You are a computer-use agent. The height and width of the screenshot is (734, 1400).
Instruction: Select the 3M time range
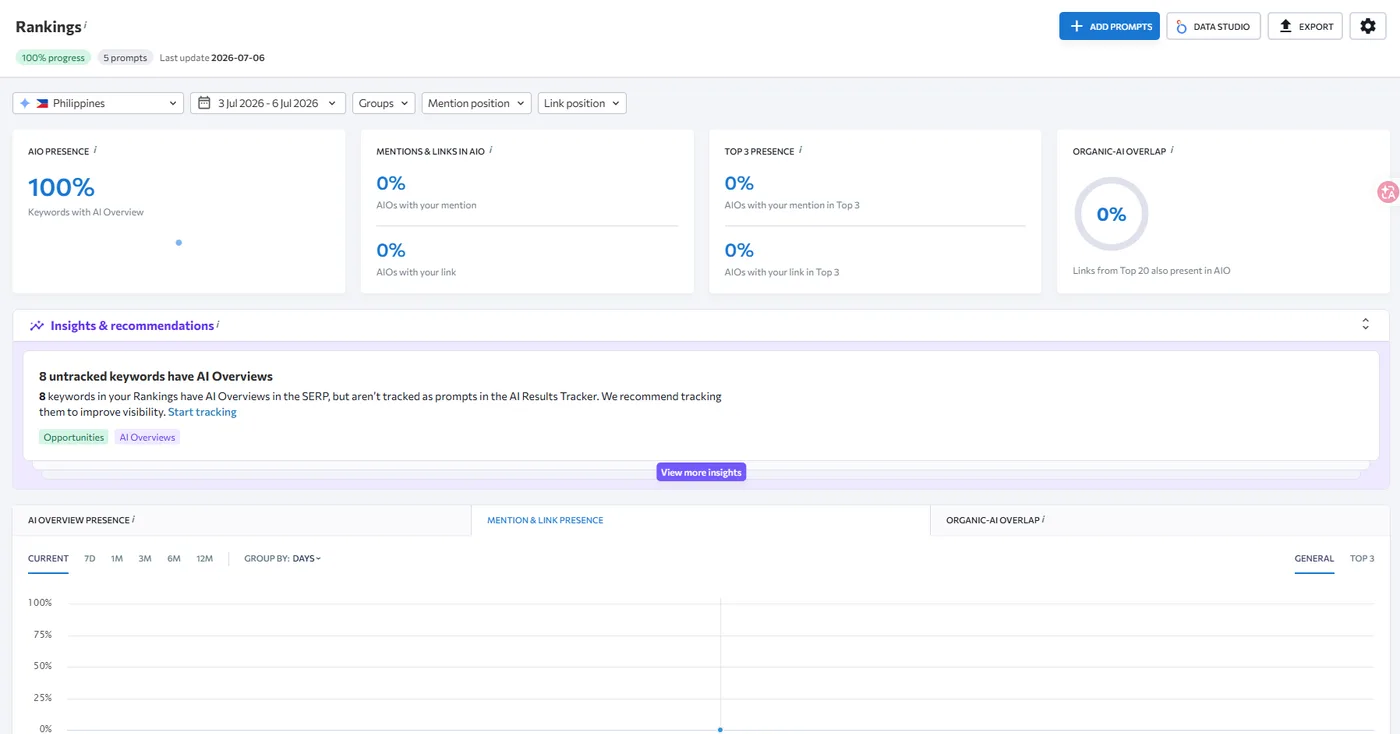click(x=145, y=559)
